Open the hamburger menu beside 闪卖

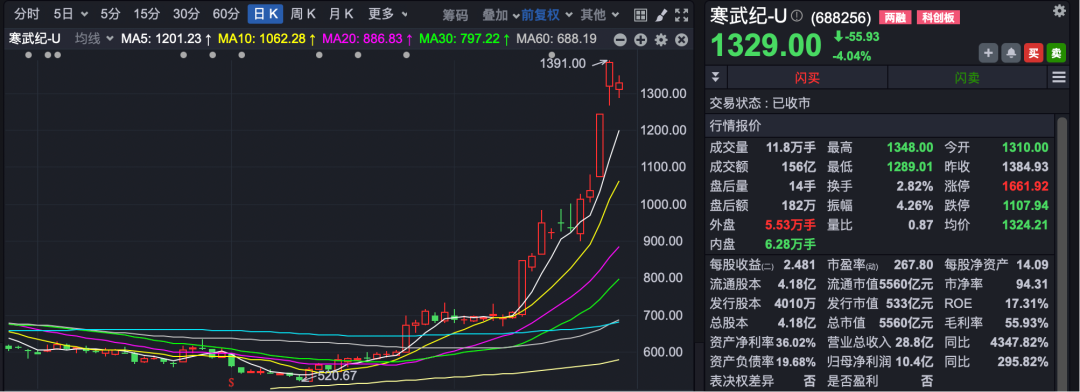coord(1059,78)
